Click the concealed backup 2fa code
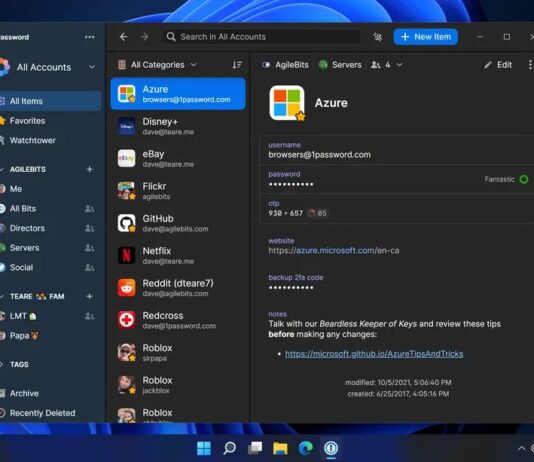This screenshot has width=534, height=462. point(291,288)
